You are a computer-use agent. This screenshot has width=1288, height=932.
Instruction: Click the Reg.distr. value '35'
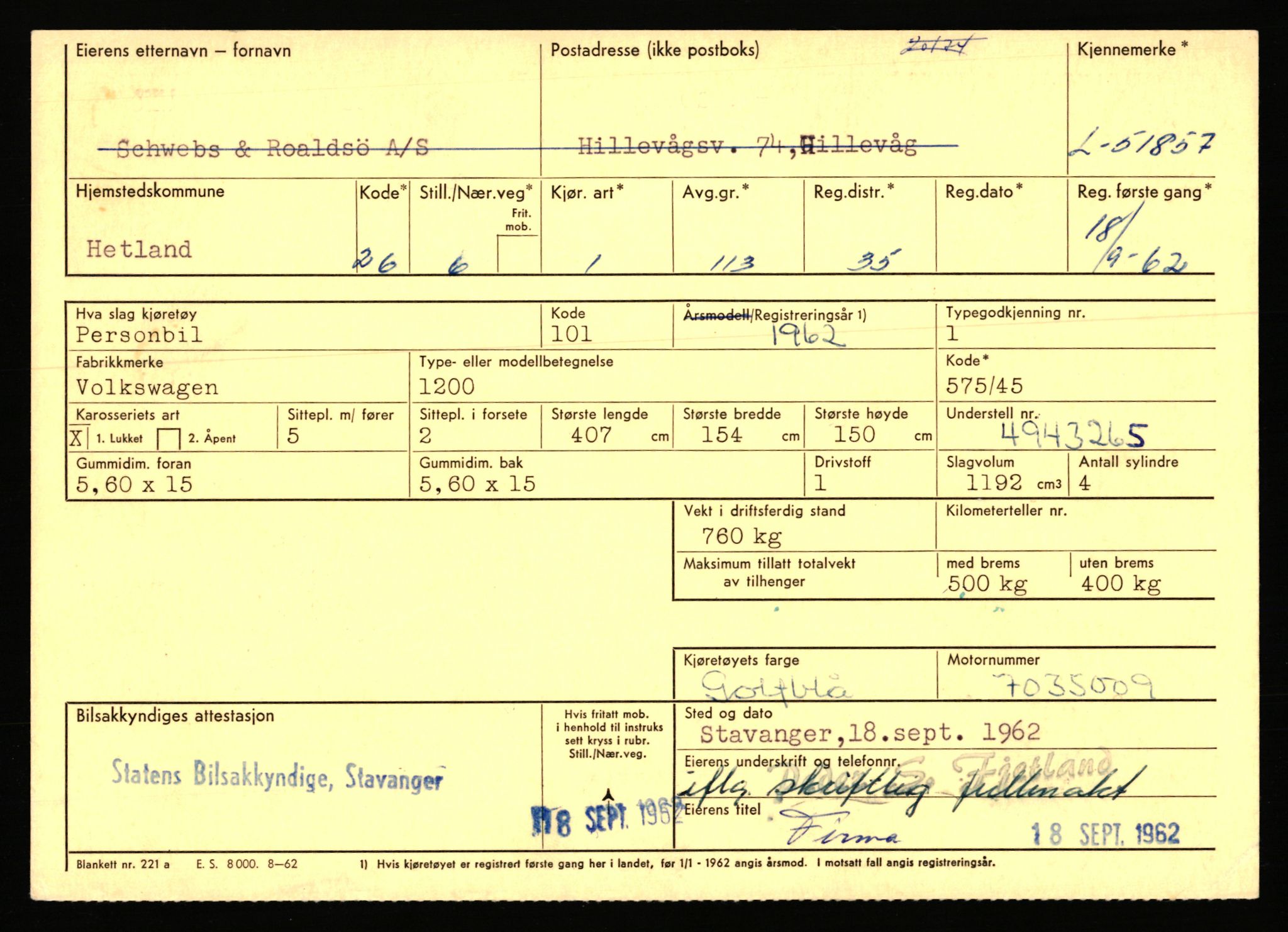tap(874, 259)
